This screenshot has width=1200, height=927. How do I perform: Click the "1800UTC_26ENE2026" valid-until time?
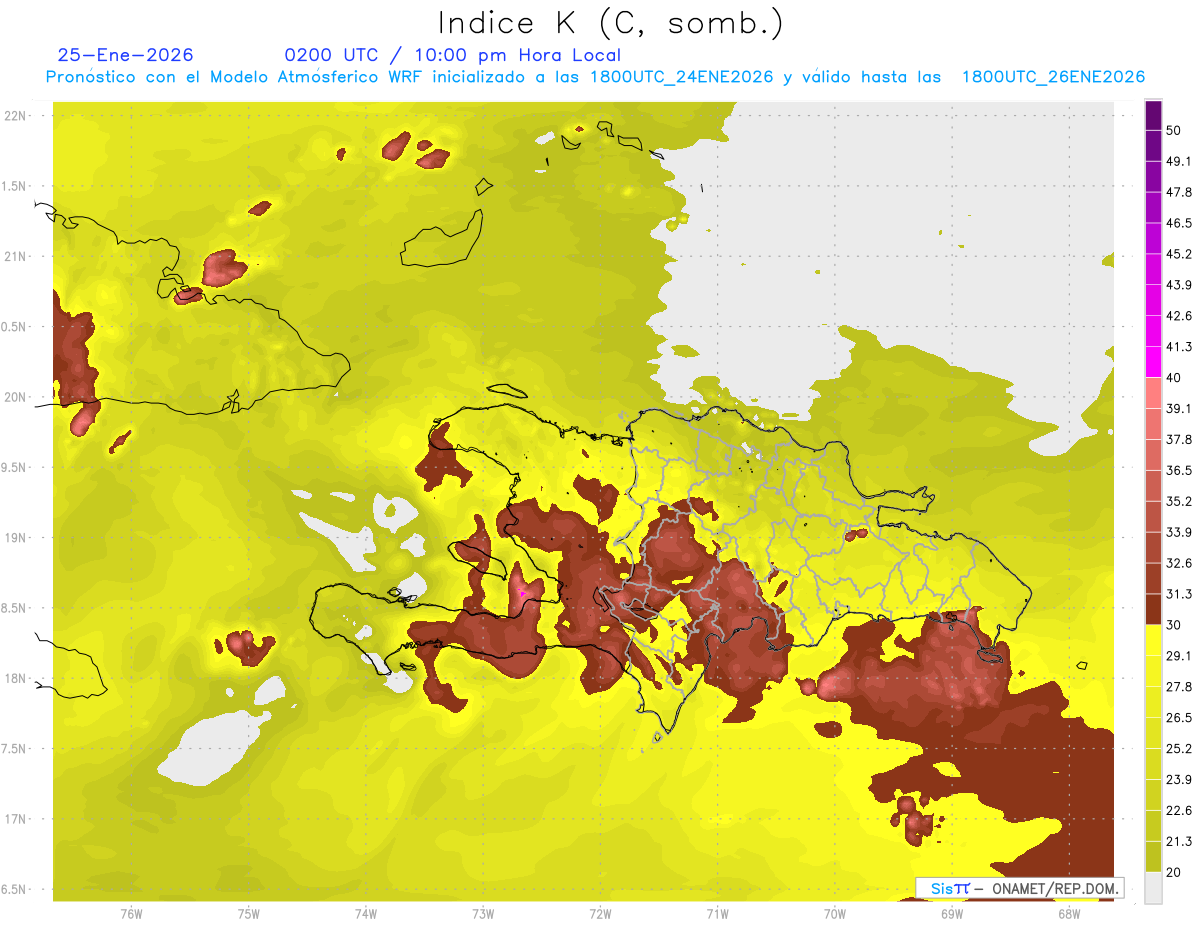tap(1053, 77)
